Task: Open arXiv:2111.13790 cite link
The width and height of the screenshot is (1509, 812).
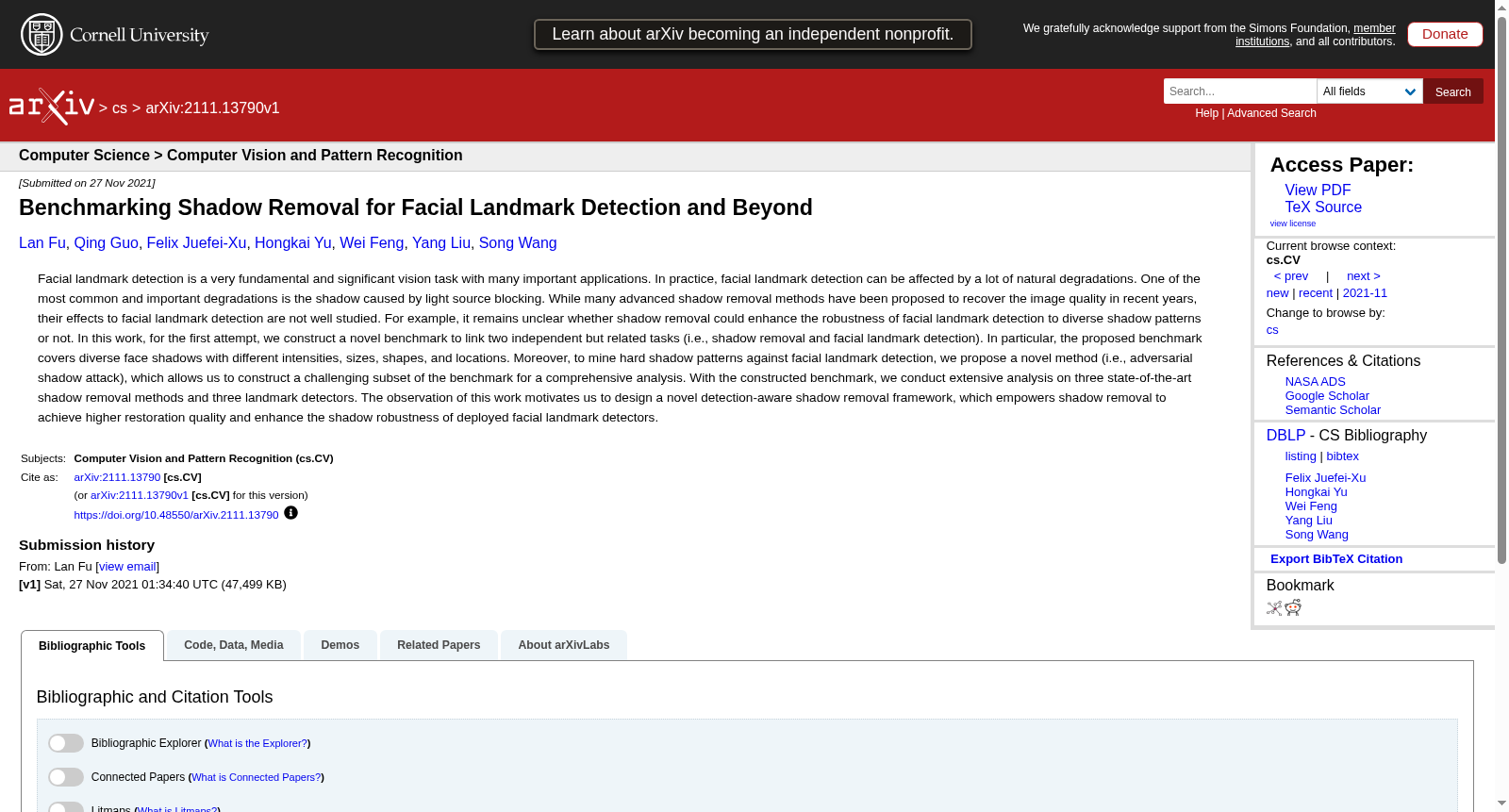Action: click(117, 478)
